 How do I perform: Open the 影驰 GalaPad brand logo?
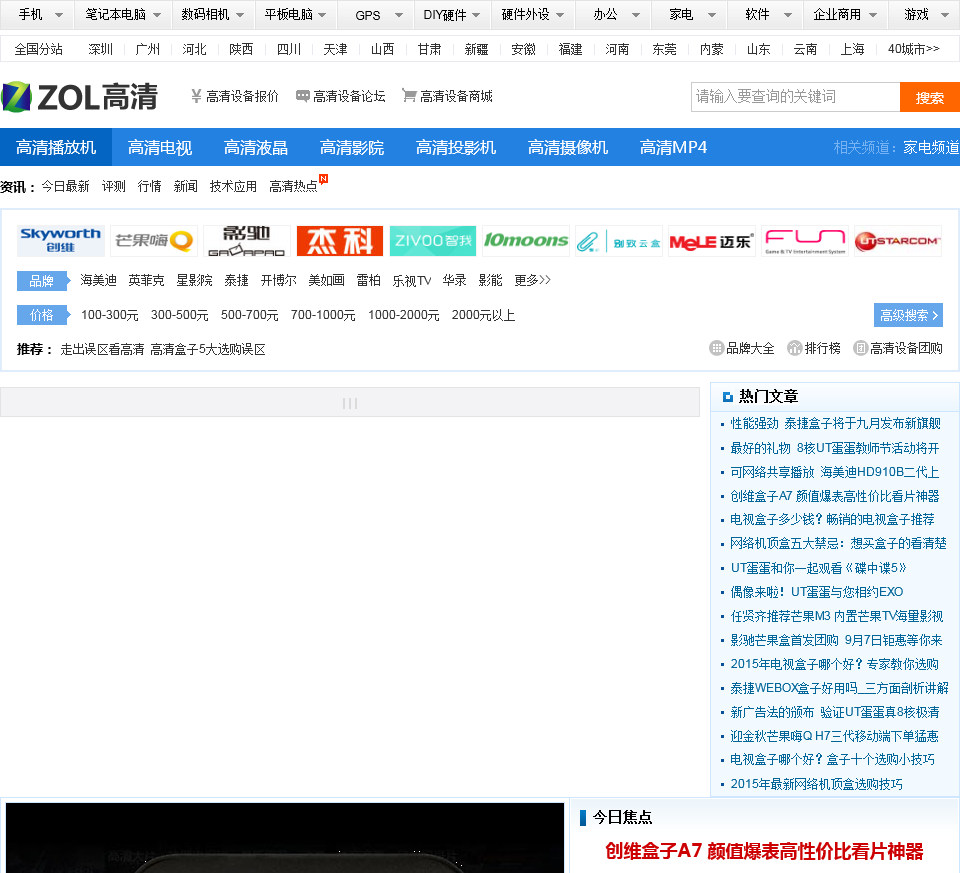click(247, 241)
